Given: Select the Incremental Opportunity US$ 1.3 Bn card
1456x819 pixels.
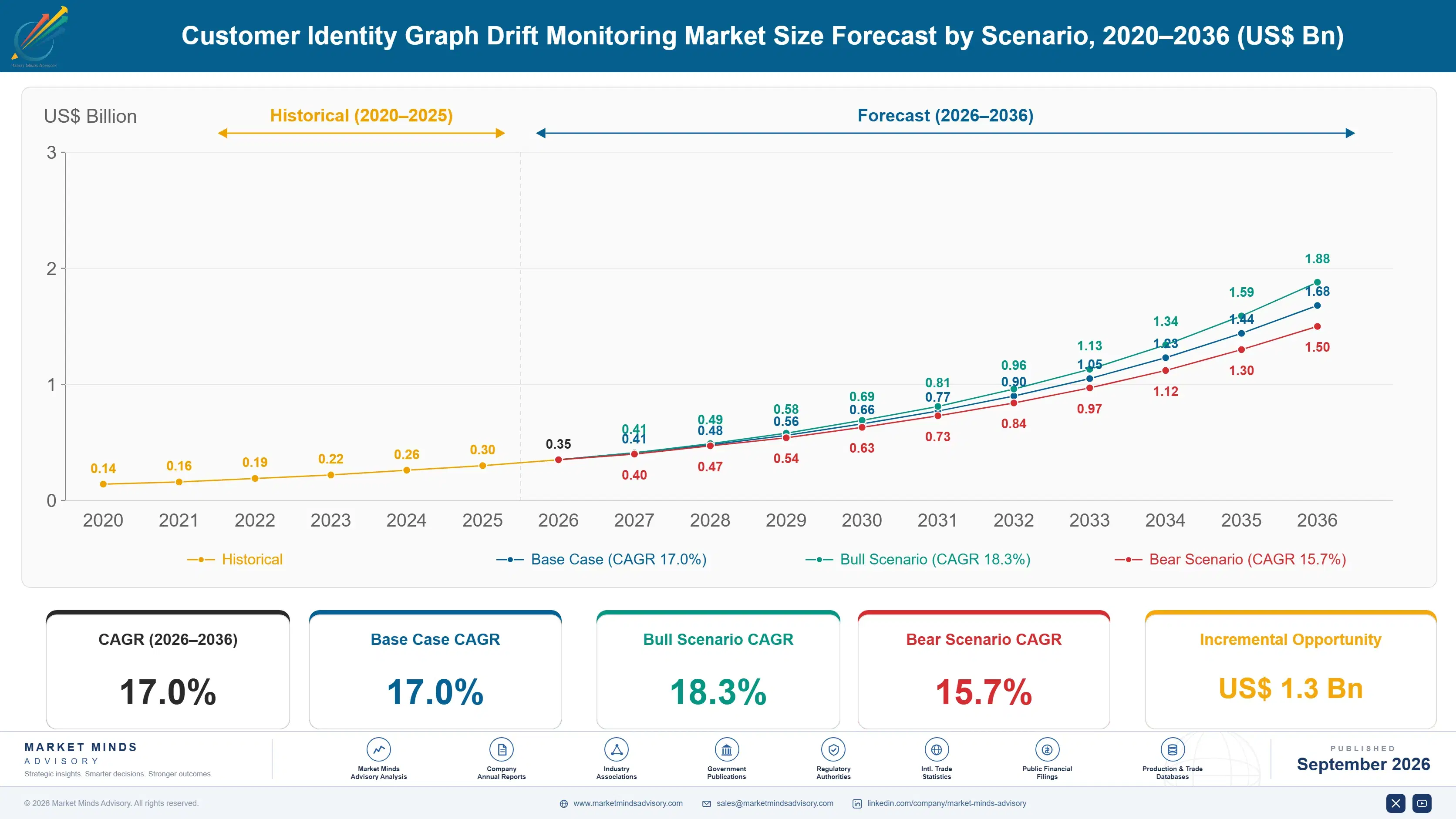Looking at the screenshot, I should (1291, 670).
